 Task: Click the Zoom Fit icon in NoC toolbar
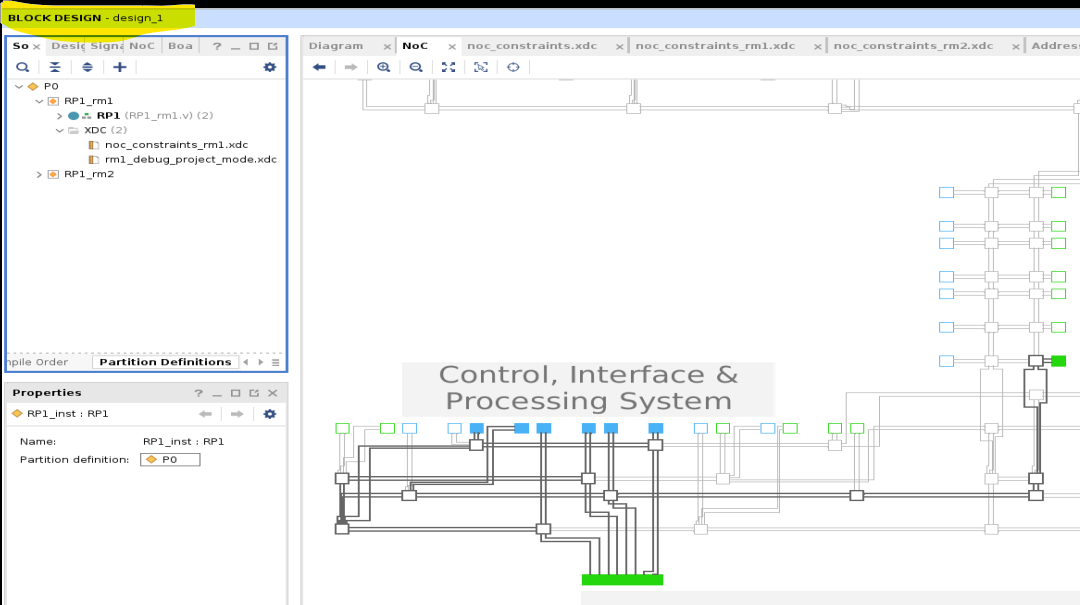click(448, 67)
